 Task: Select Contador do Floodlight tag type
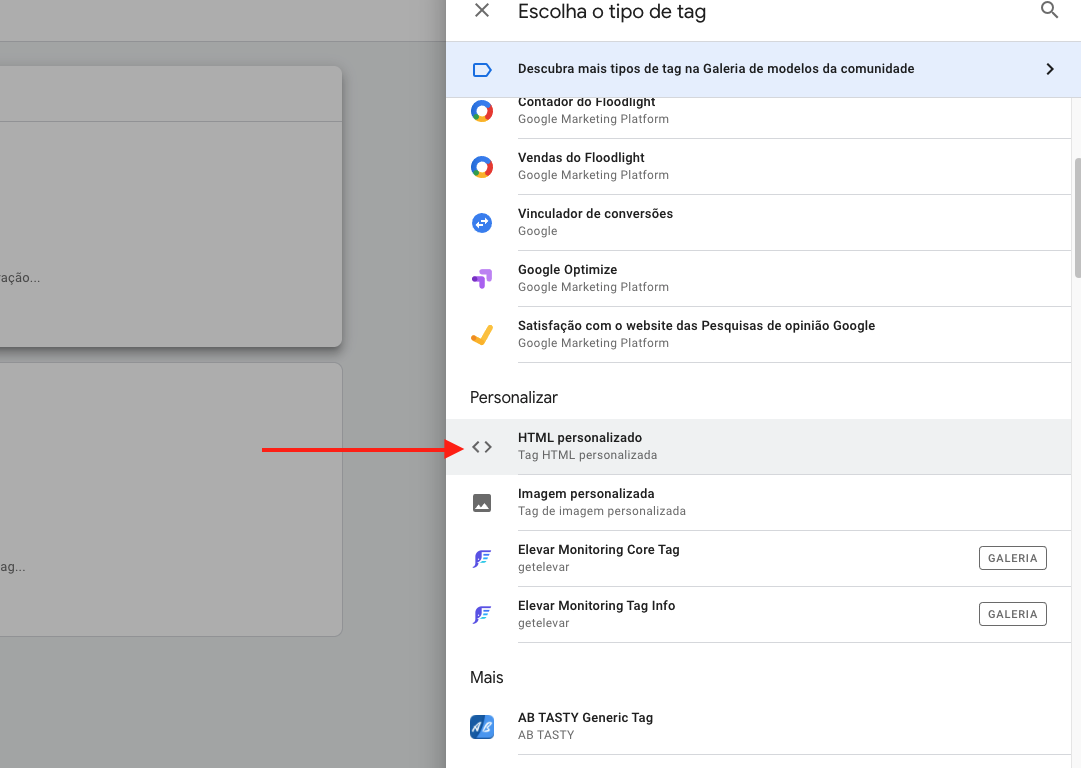(x=758, y=117)
